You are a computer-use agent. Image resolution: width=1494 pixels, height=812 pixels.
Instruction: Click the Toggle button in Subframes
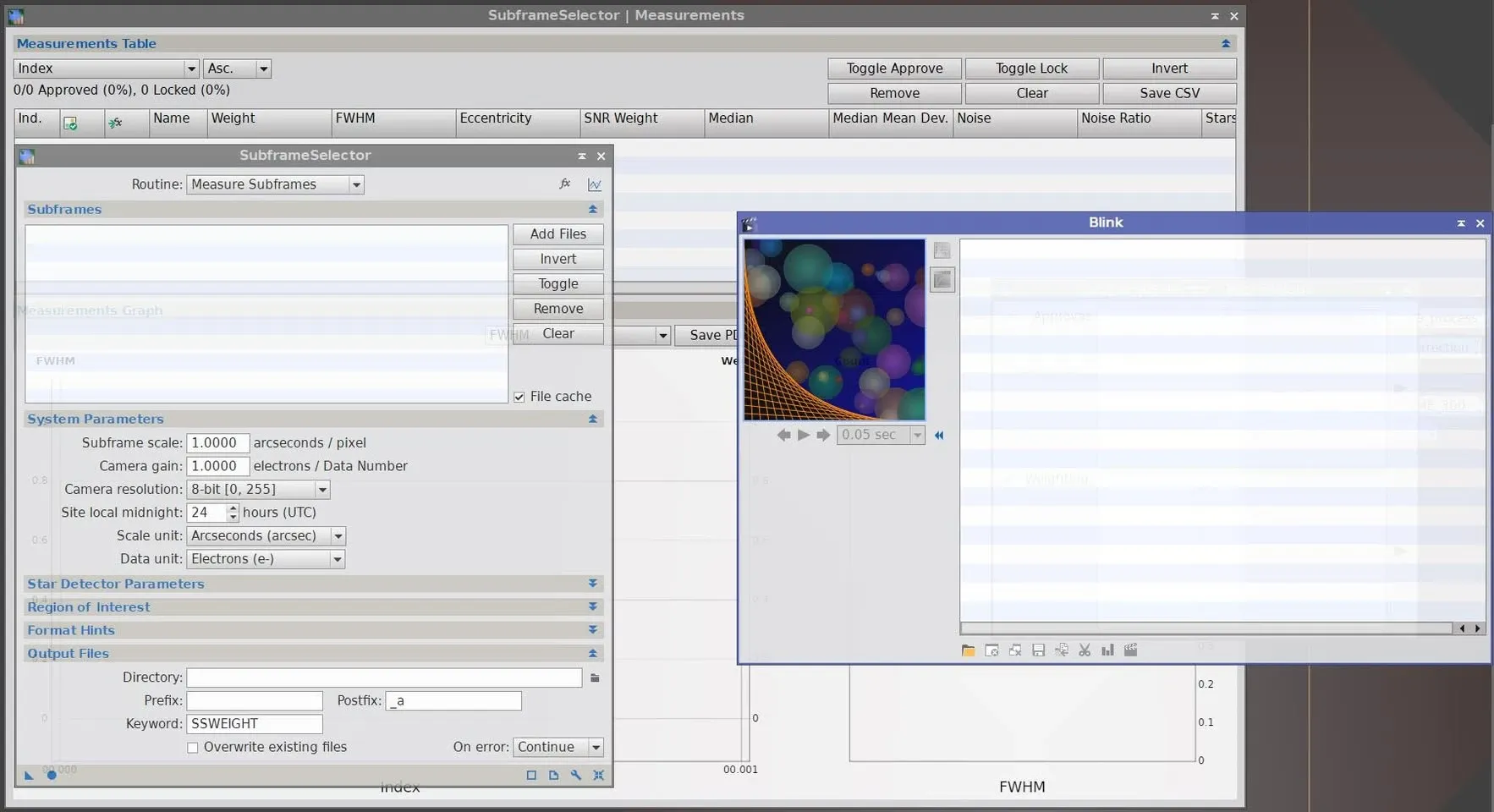tap(558, 284)
